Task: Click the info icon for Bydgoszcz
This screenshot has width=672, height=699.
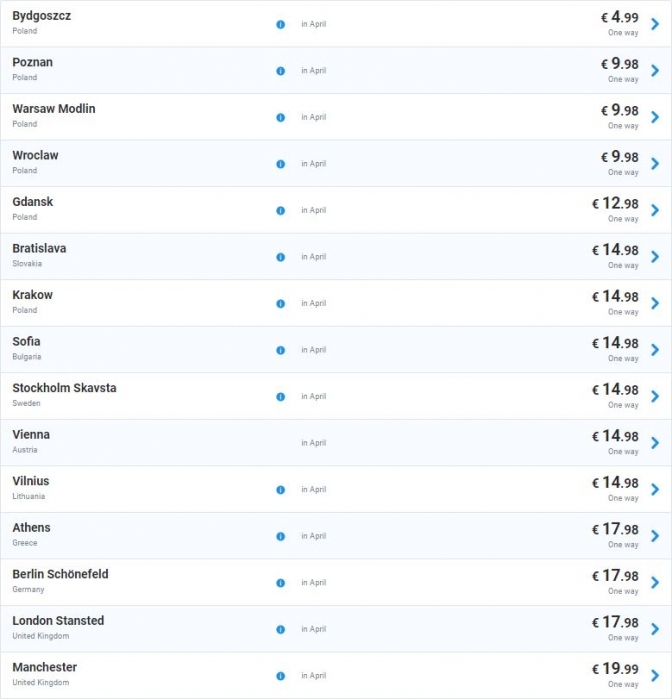Action: click(280, 25)
